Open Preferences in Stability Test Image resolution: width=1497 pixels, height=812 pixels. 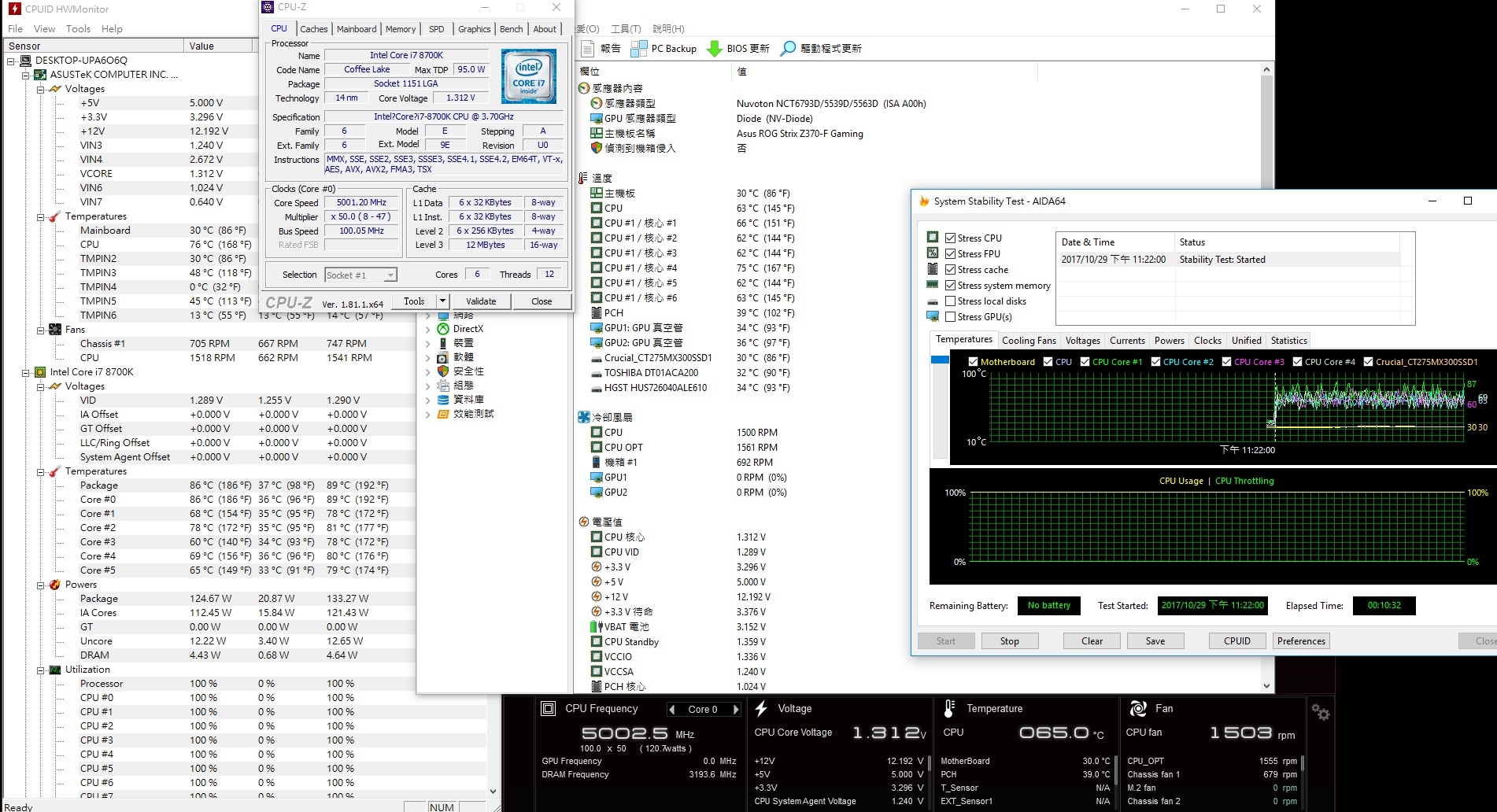1301,641
